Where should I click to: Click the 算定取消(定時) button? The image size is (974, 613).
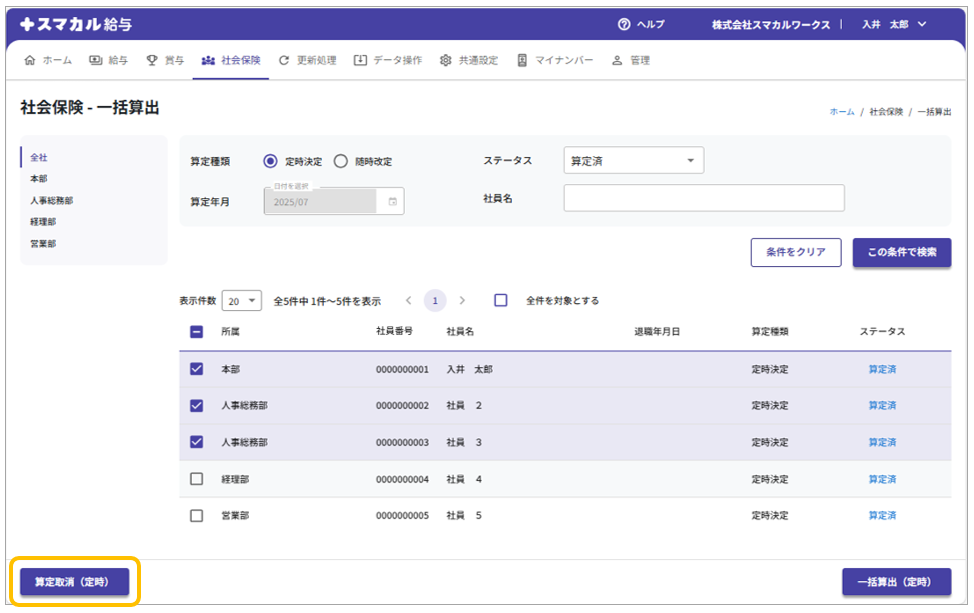click(75, 582)
